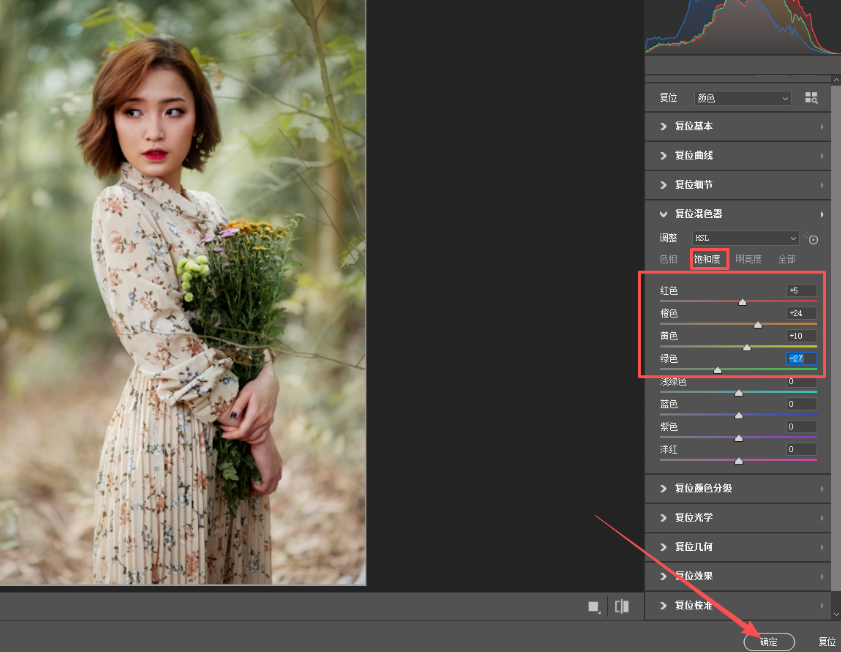Click the 橙色 saturation slider handle
Screen dimensions: 841x652
757,325
